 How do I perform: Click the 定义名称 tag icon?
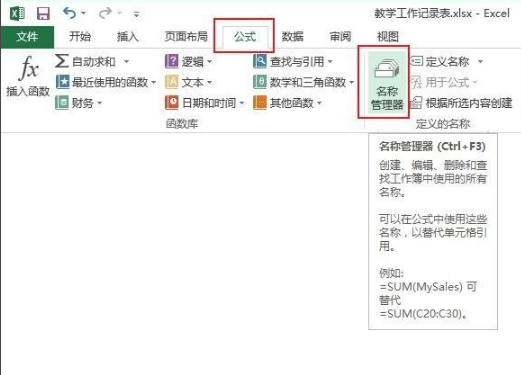417,61
